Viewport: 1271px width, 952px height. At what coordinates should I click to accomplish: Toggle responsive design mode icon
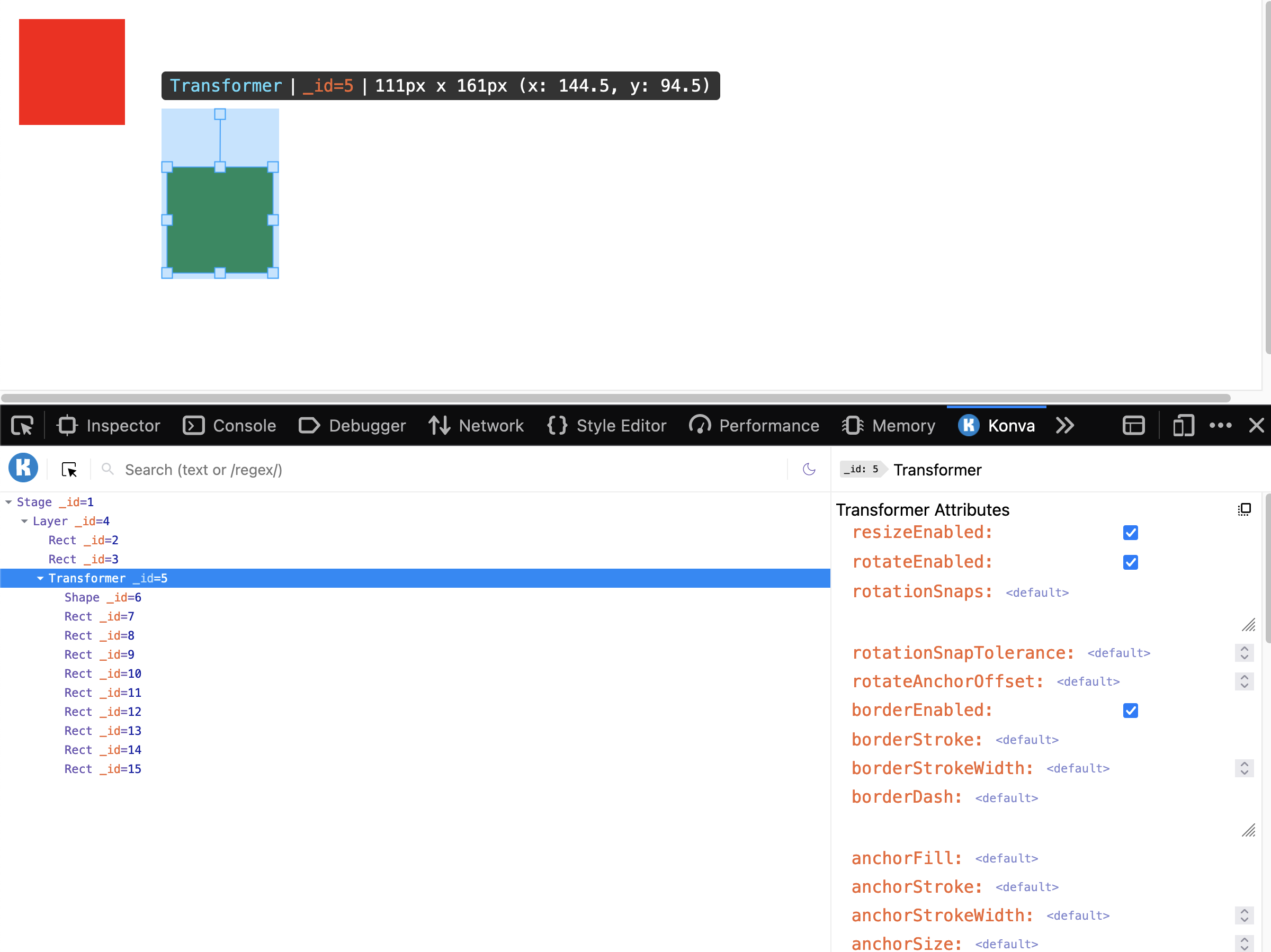pos(1183,425)
